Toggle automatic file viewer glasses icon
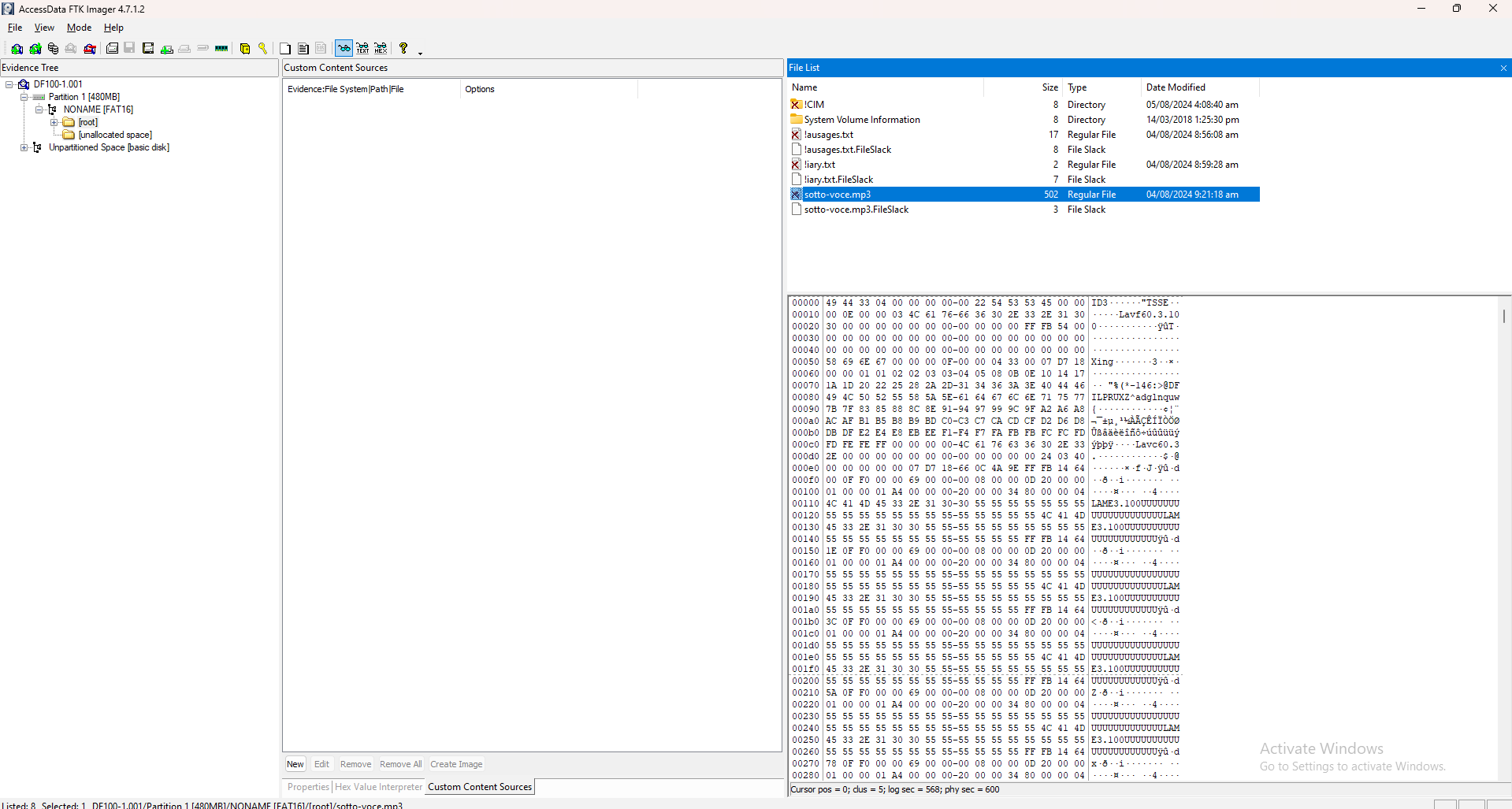This screenshot has height=809, width=1512. coord(344,49)
